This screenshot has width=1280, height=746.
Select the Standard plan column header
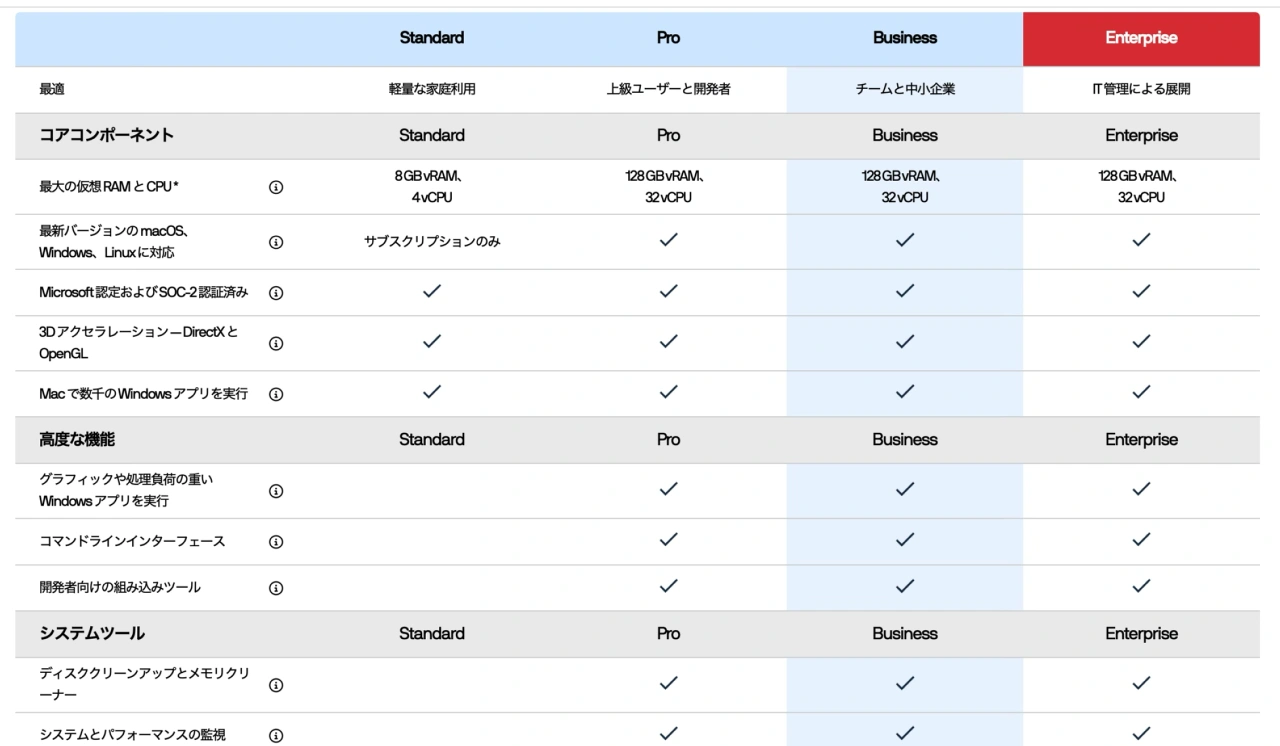coord(431,38)
